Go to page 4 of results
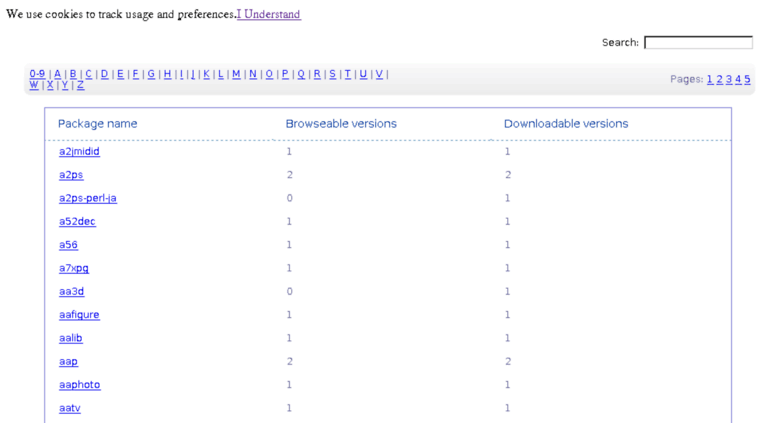777x423 pixels. coord(738,79)
